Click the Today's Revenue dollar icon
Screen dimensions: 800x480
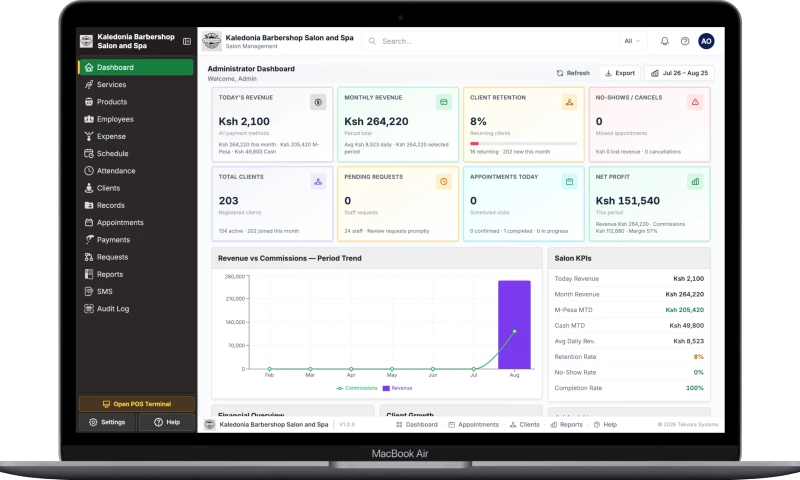tap(318, 102)
